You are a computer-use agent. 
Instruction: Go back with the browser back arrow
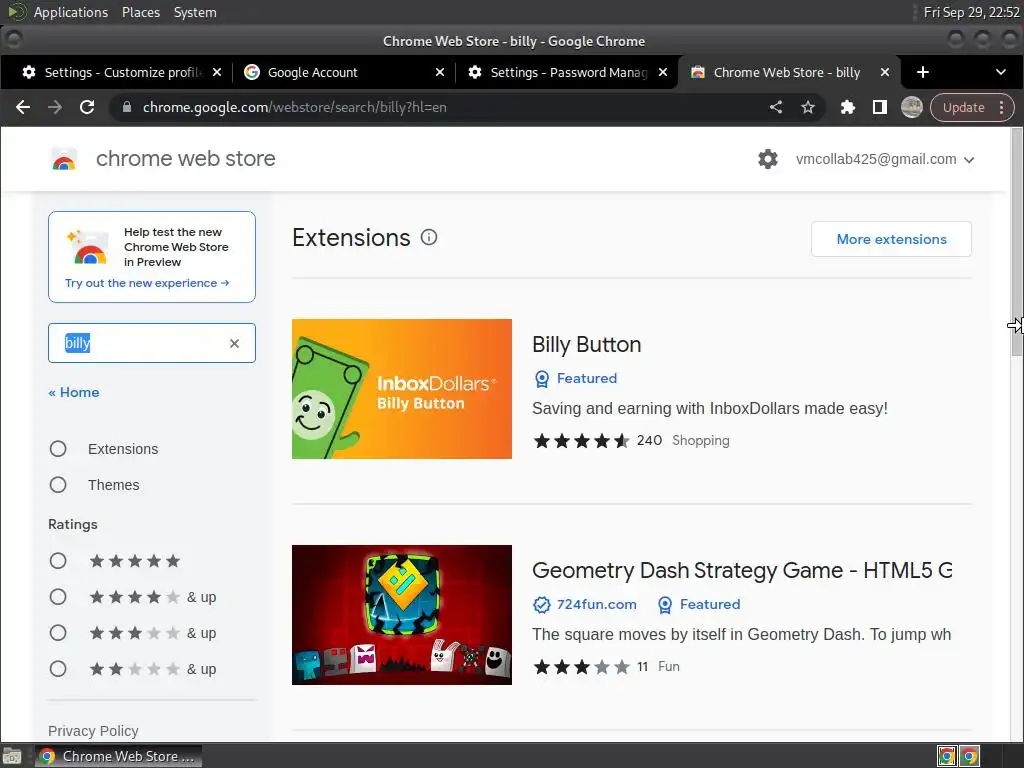[23, 107]
